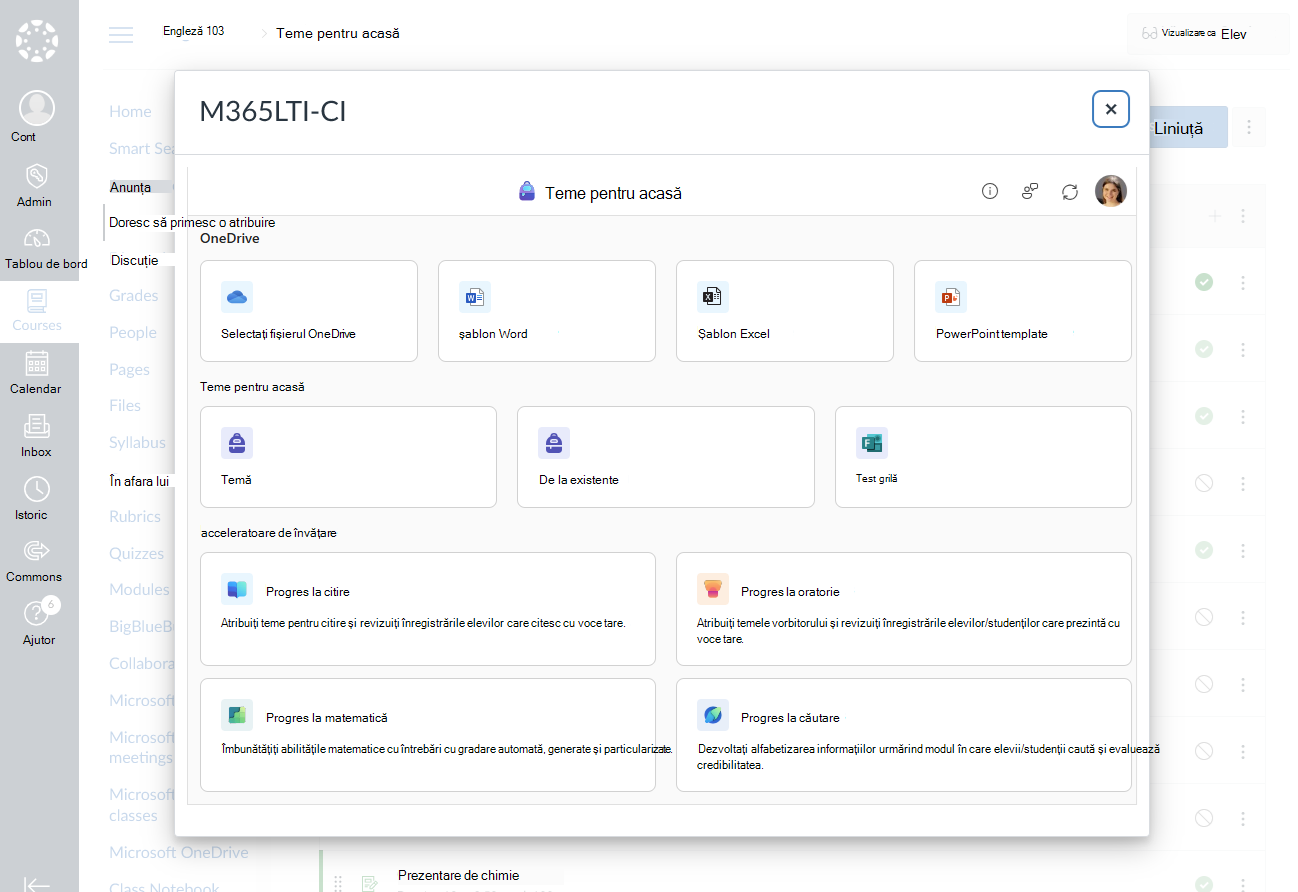Click plus icon in assignment group header
This screenshot has height=892, width=1298.
(1214, 216)
